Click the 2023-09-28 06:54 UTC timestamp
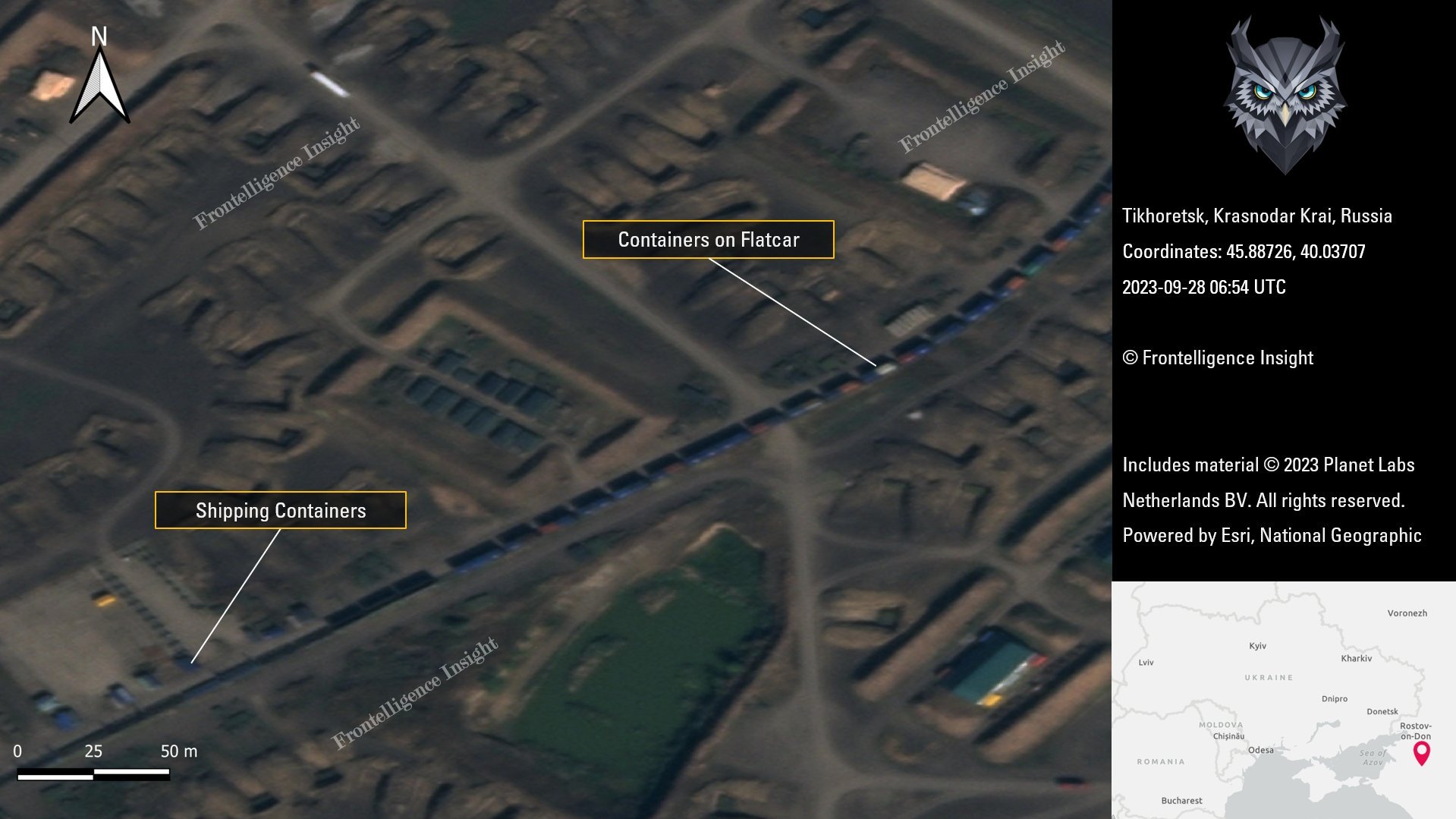1456x819 pixels. pos(1203,287)
